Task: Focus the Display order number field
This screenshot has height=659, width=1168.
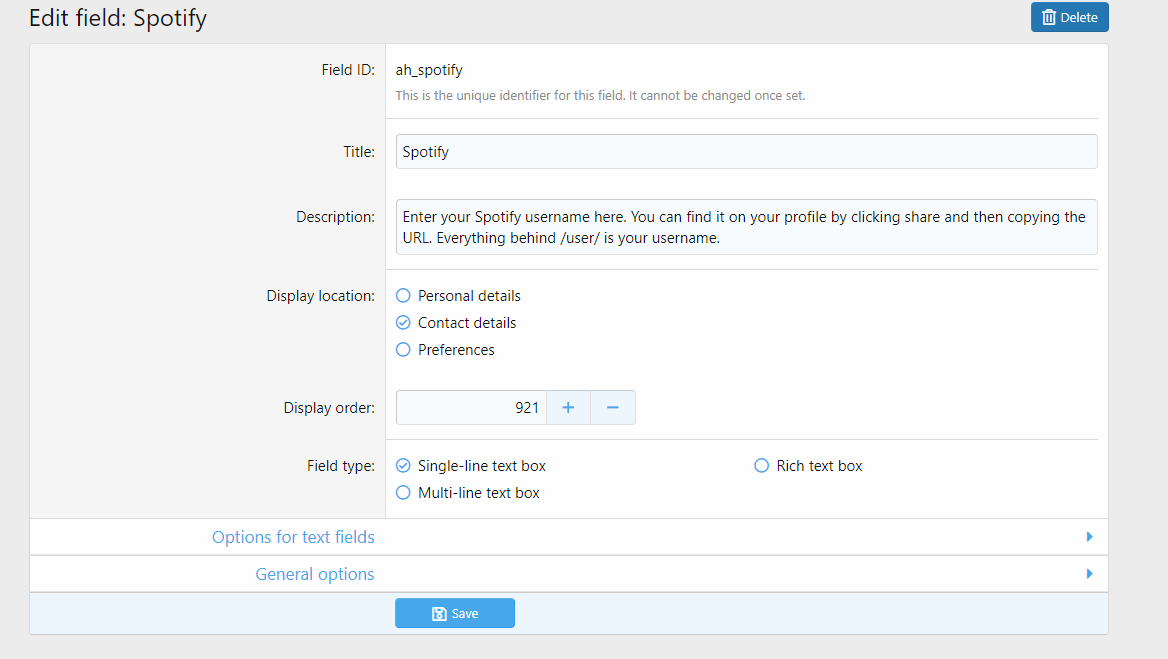Action: 471,407
